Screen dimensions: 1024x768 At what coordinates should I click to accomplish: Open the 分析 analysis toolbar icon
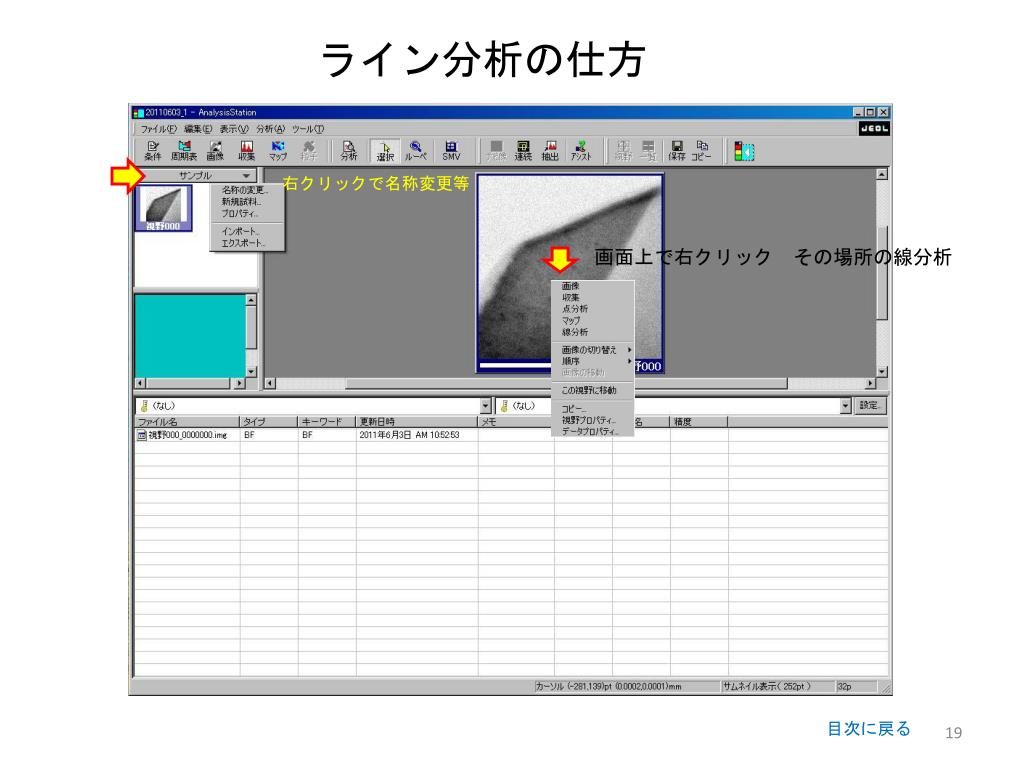pos(349,151)
